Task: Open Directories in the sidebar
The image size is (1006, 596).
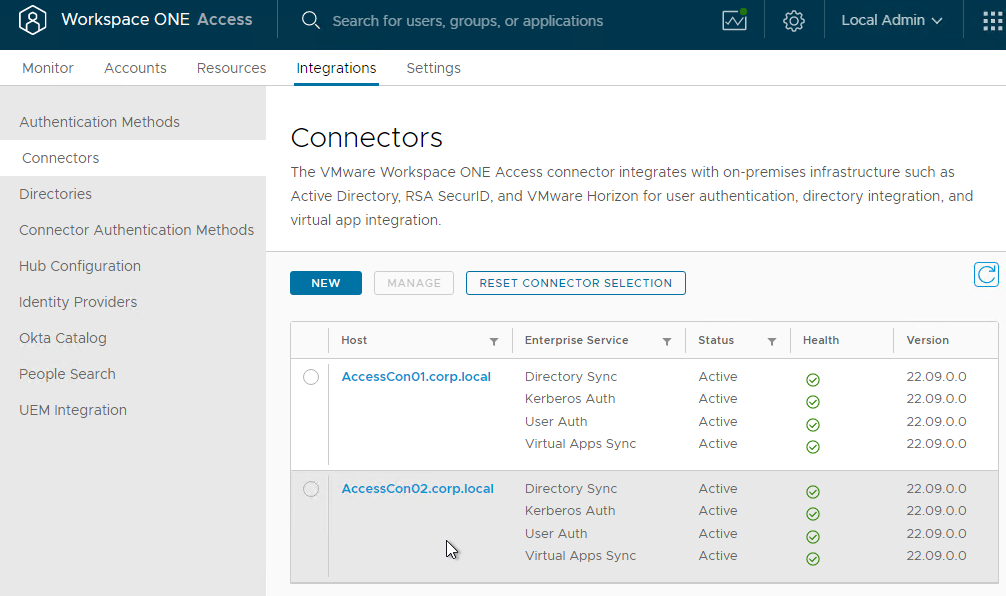Action: coord(133,194)
